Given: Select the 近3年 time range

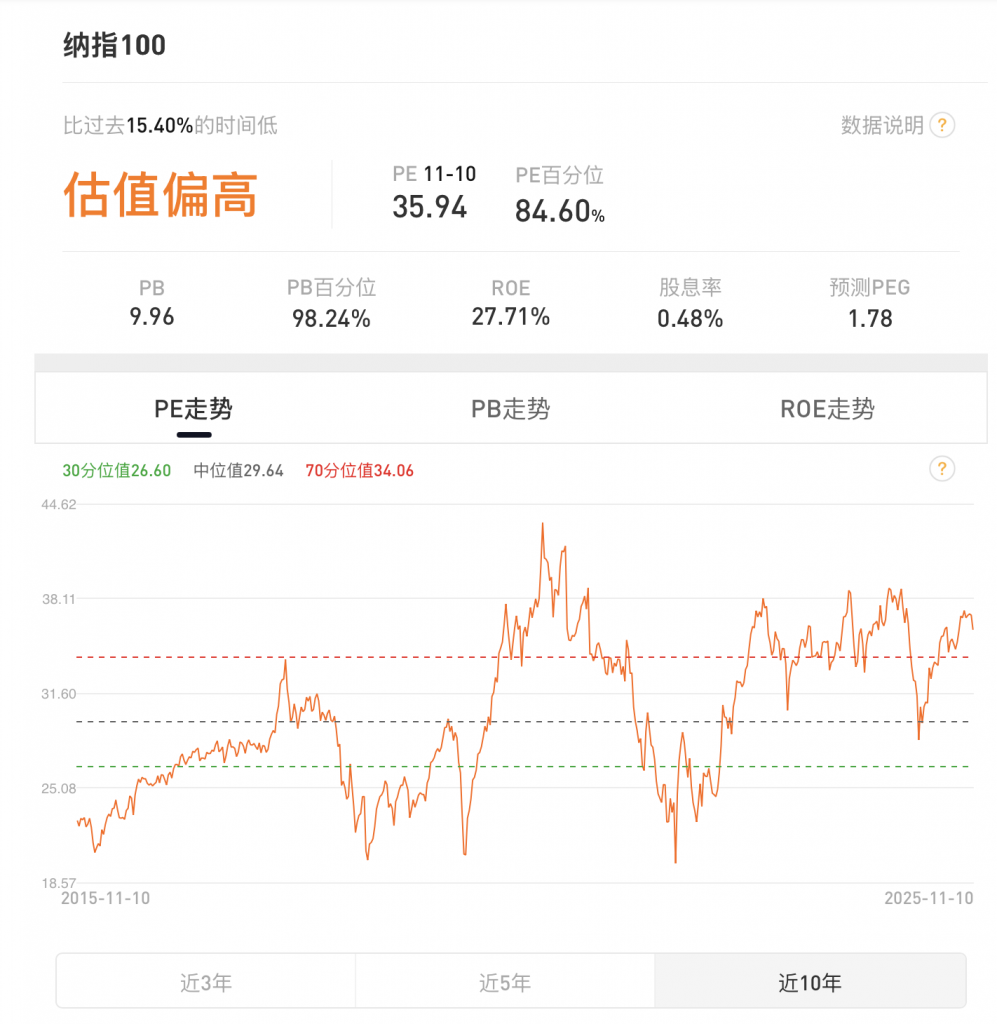Looking at the screenshot, I should click(206, 982).
